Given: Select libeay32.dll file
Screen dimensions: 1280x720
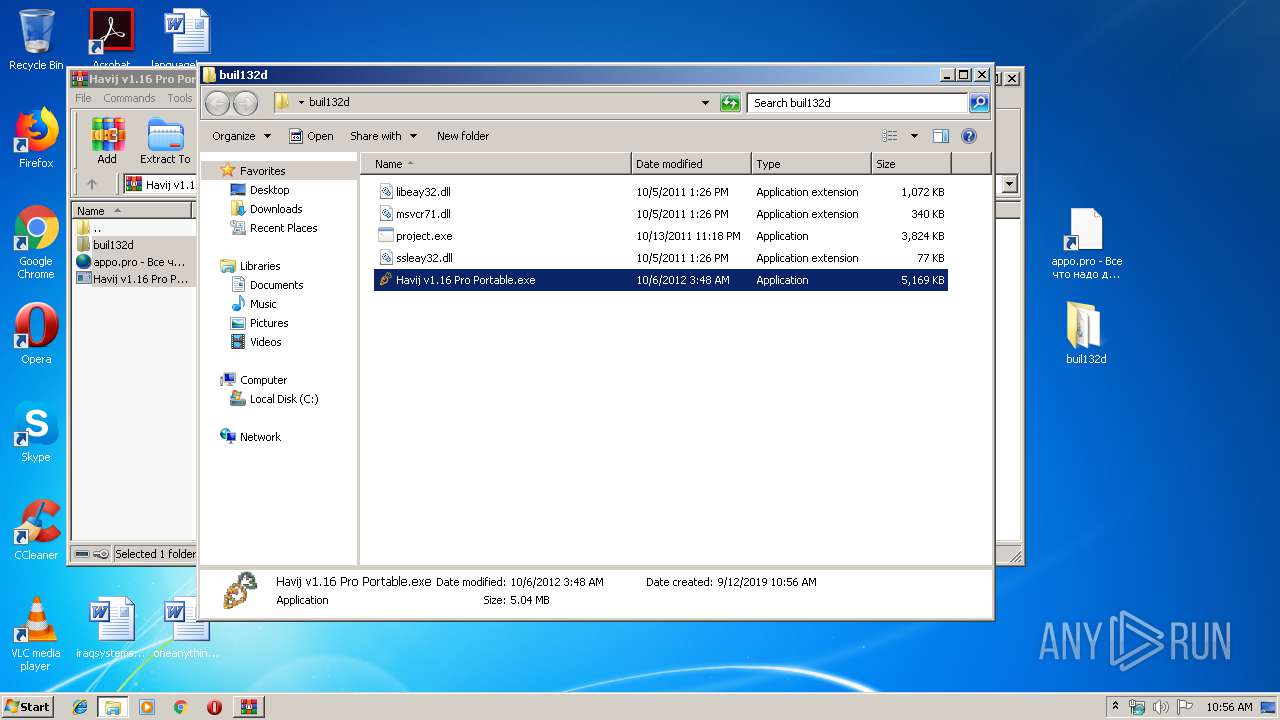Looking at the screenshot, I should click(x=660, y=192).
